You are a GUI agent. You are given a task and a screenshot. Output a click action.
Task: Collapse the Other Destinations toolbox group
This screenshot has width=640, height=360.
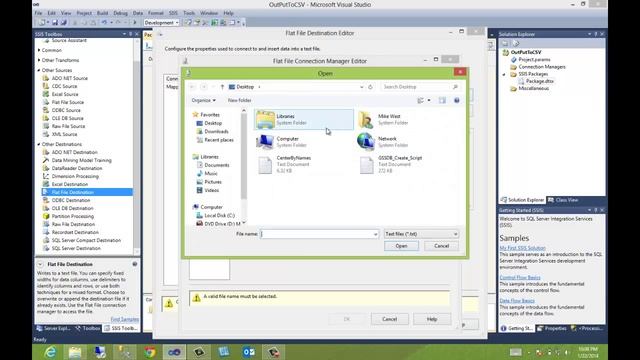click(39, 144)
